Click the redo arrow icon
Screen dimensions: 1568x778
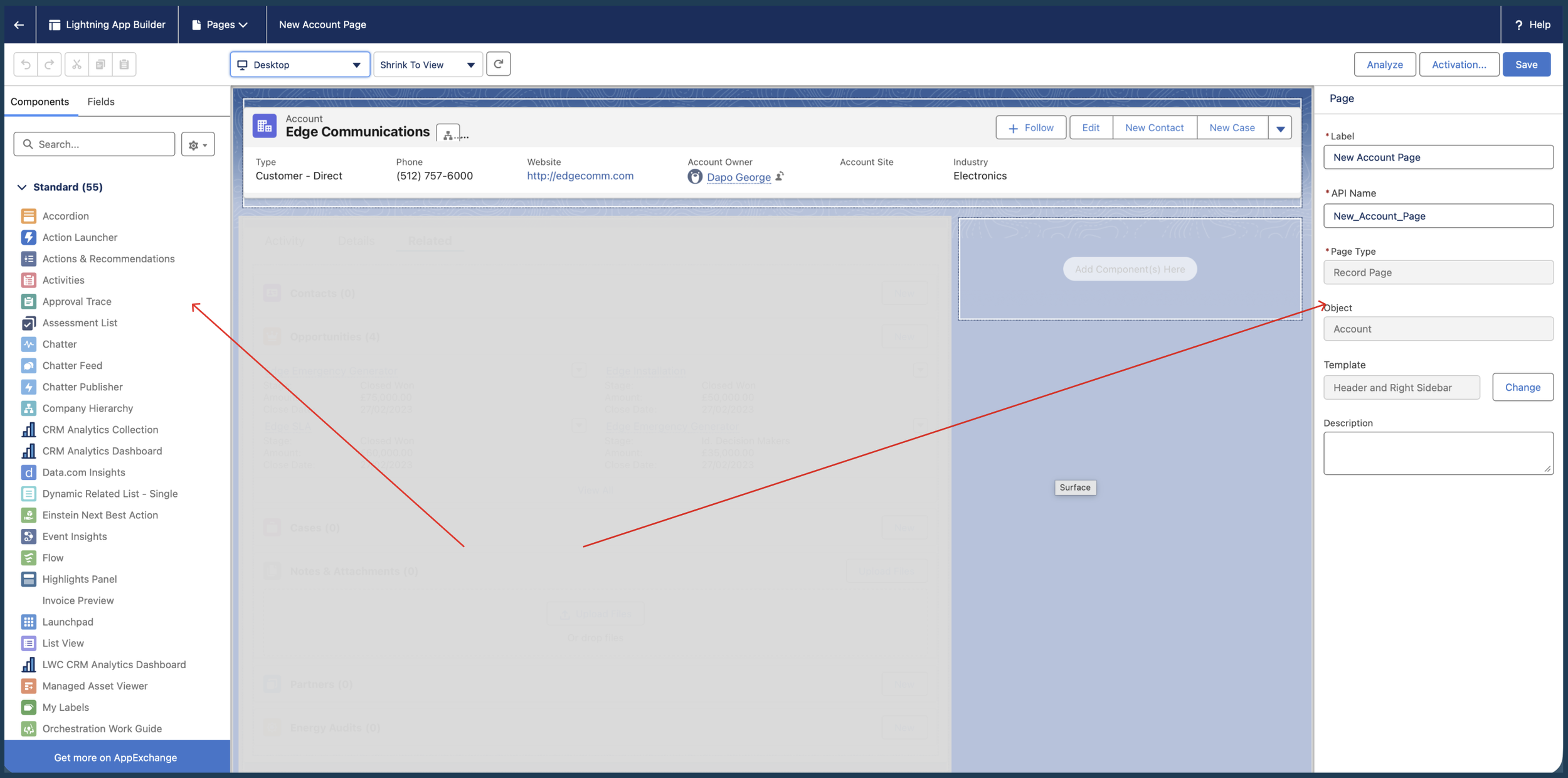tap(50, 65)
